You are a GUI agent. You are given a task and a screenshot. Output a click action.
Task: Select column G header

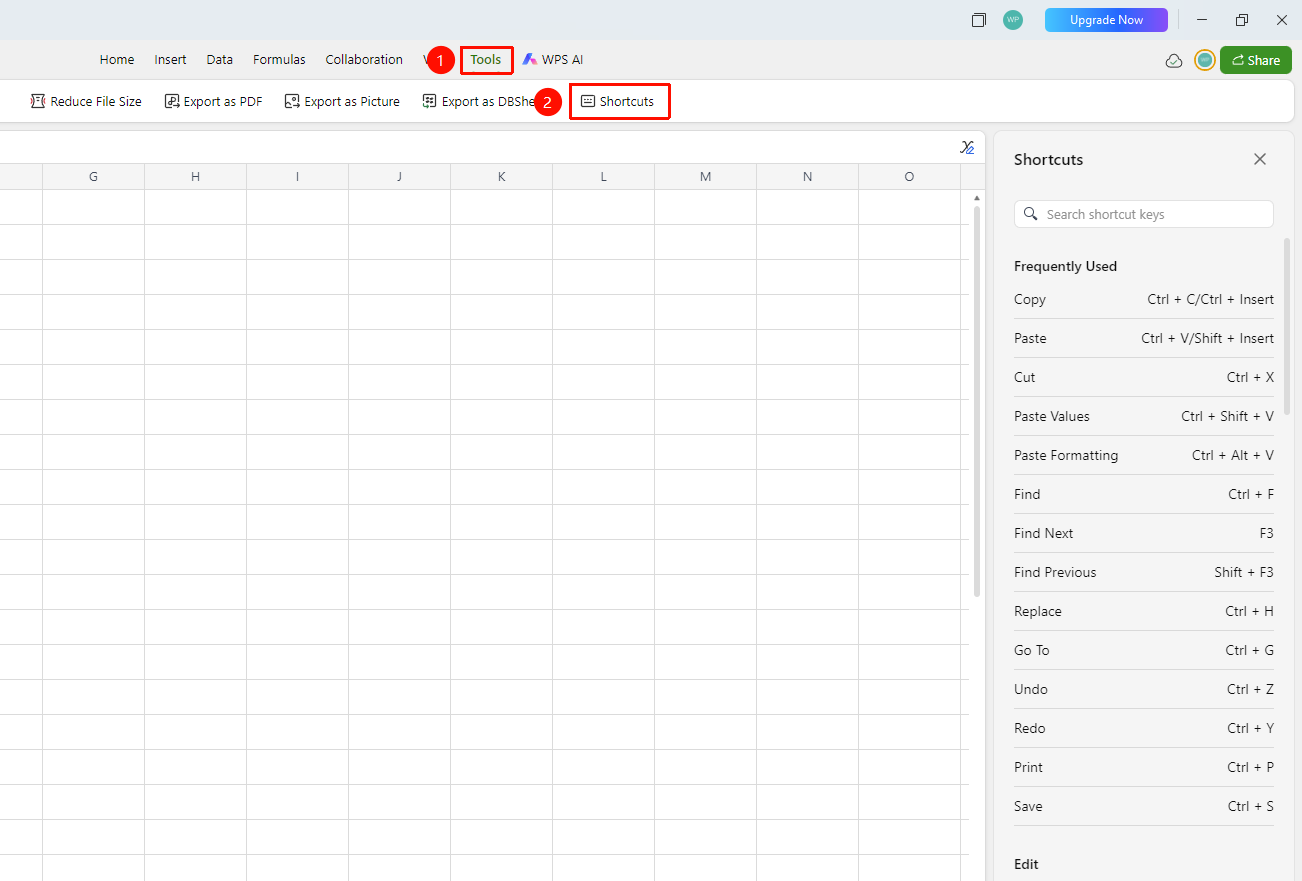93,177
